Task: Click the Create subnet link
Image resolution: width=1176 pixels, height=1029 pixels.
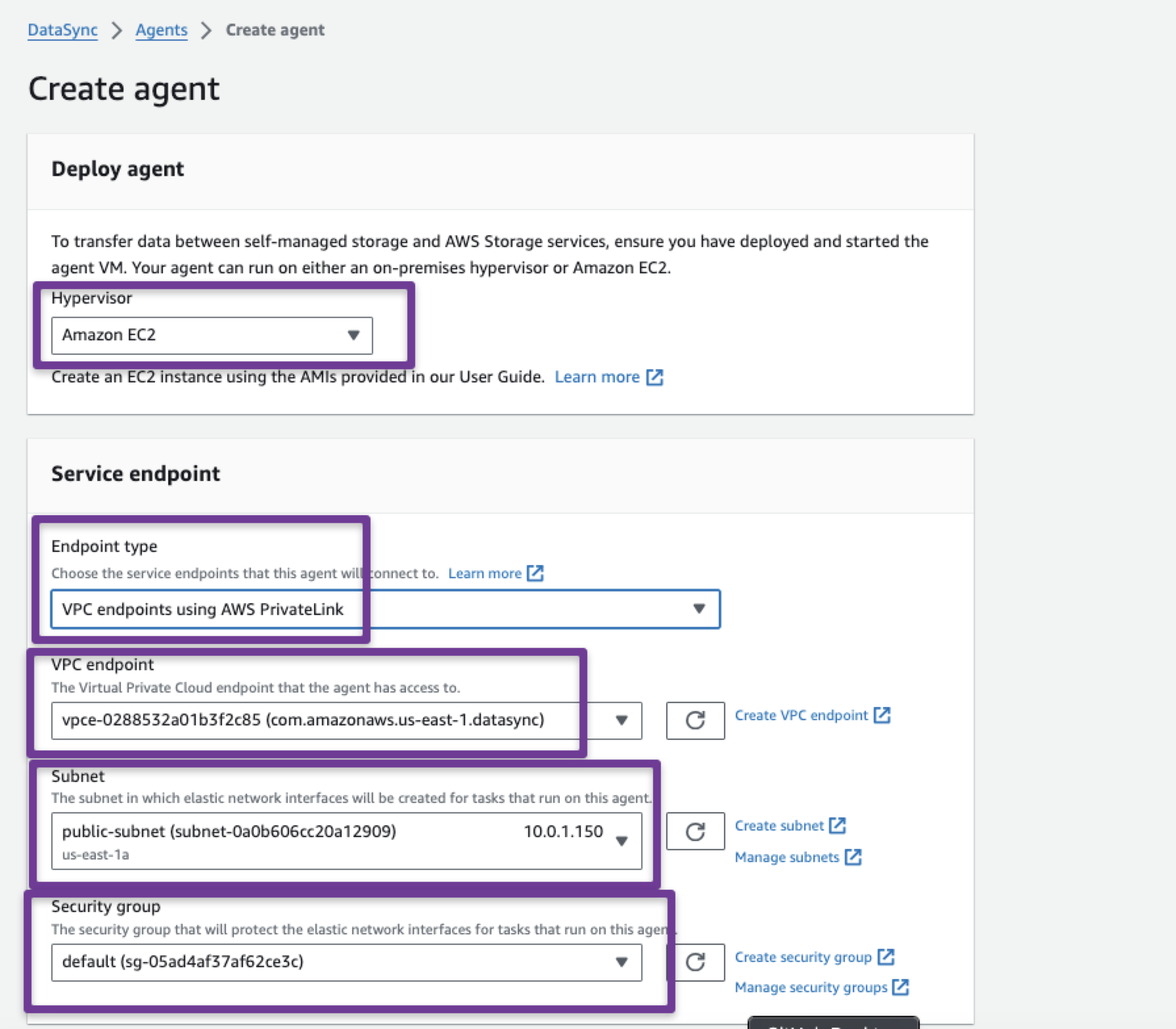Action: 779,825
